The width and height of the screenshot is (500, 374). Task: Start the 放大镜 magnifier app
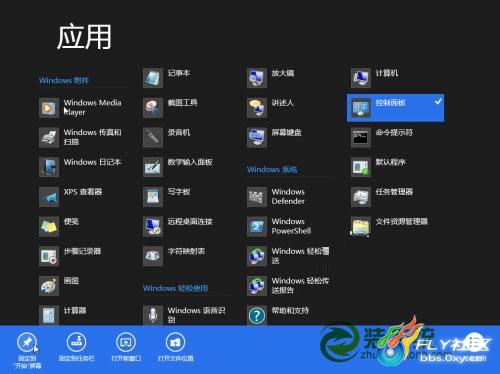coord(257,78)
